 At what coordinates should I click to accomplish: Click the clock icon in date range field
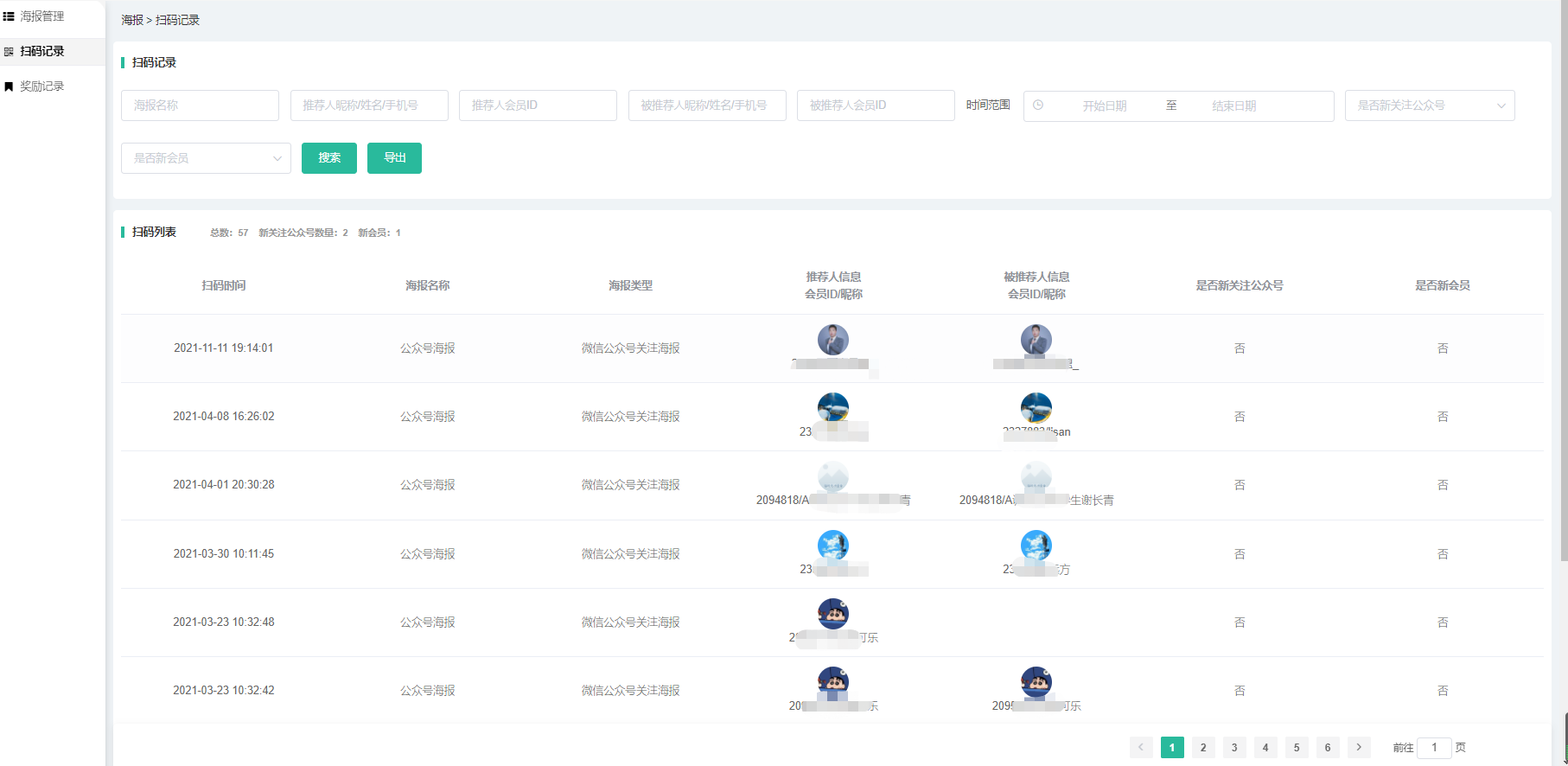(1038, 105)
